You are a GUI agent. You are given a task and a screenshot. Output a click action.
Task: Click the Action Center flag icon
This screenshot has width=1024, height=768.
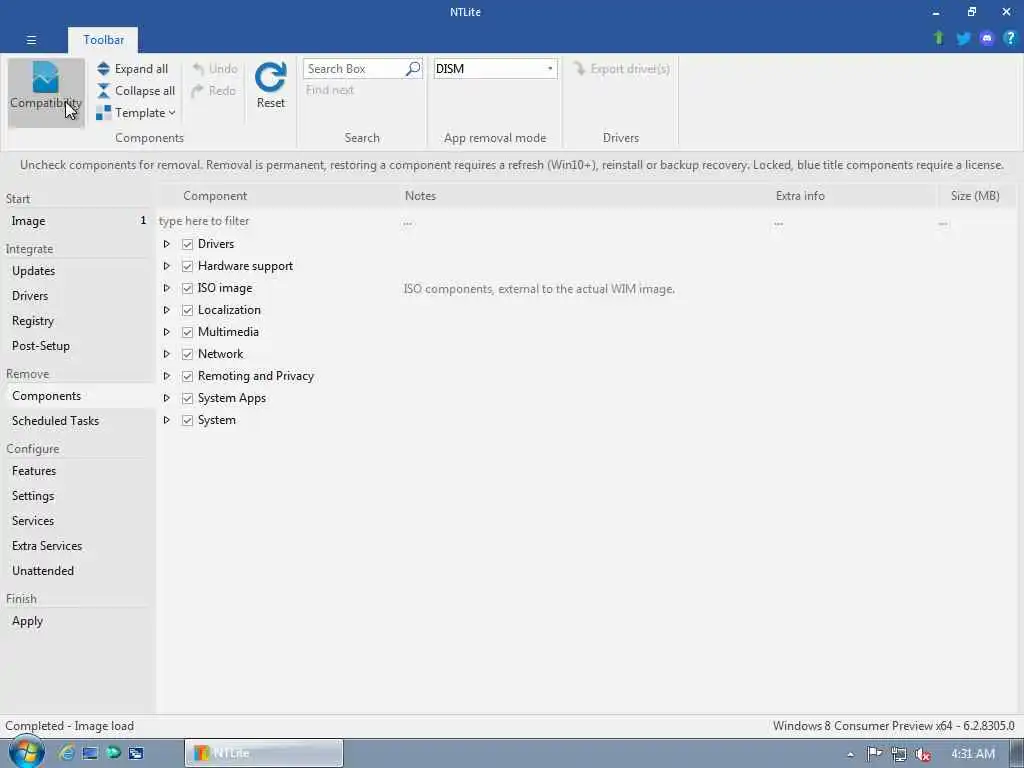coord(874,754)
